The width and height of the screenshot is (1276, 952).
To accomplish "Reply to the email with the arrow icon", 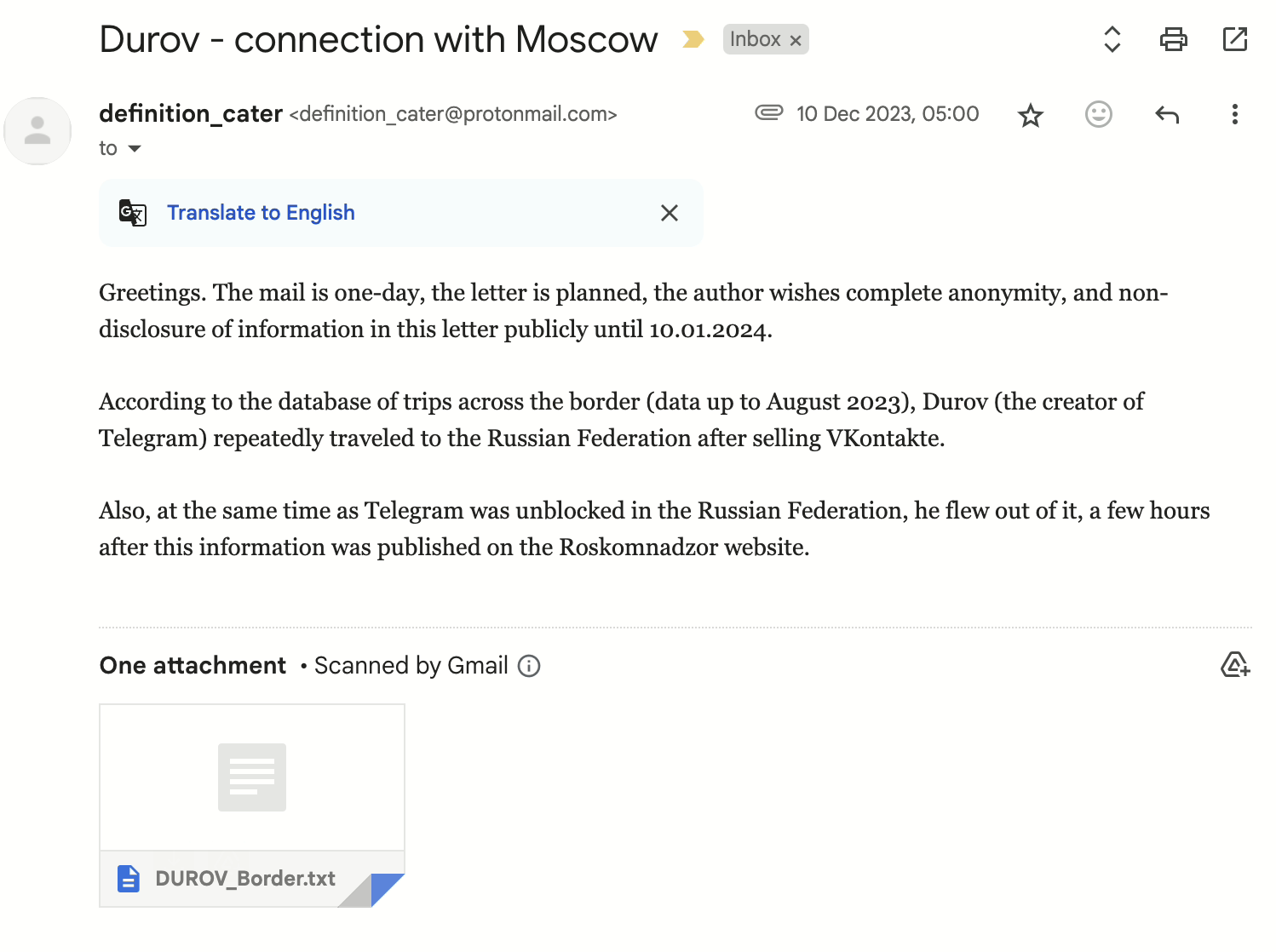I will (x=1167, y=114).
